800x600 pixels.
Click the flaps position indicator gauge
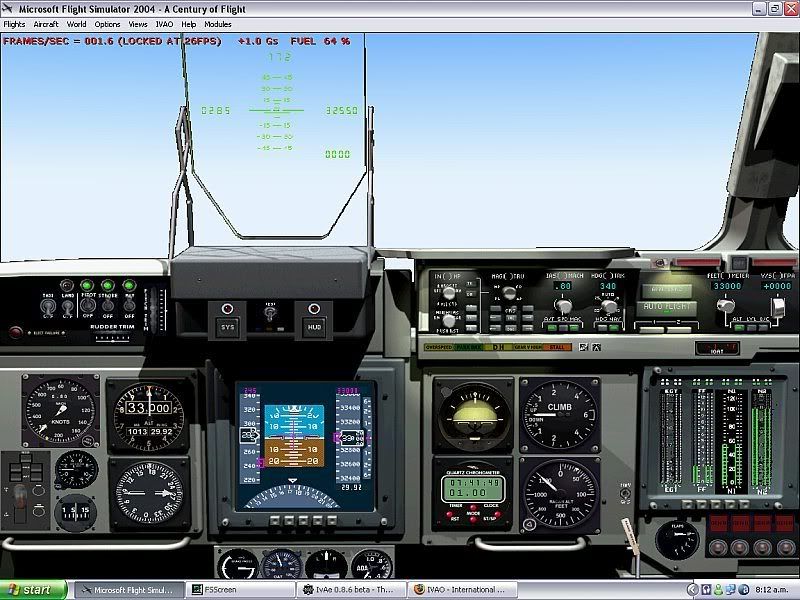677,538
